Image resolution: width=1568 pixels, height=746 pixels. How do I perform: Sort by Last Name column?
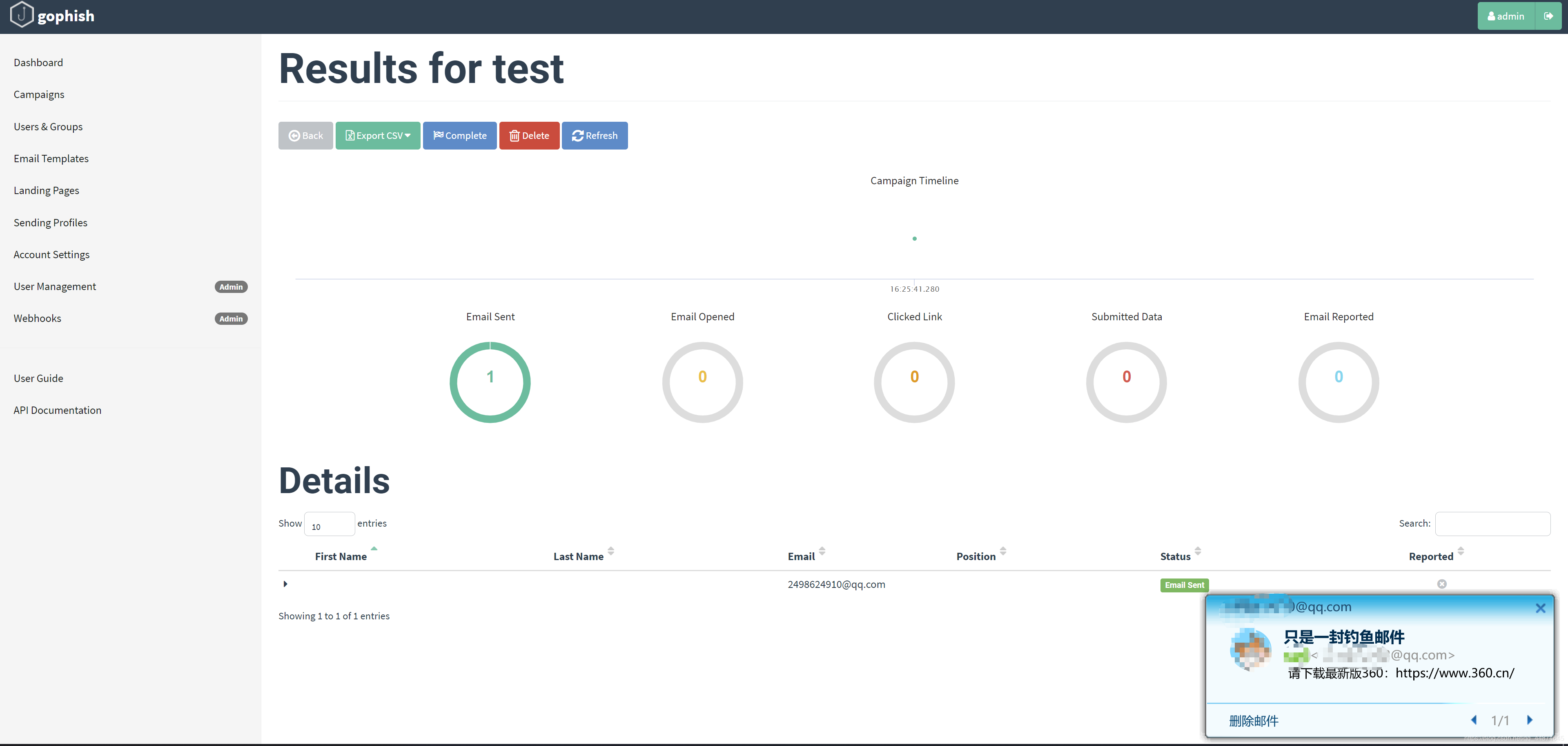coord(578,556)
